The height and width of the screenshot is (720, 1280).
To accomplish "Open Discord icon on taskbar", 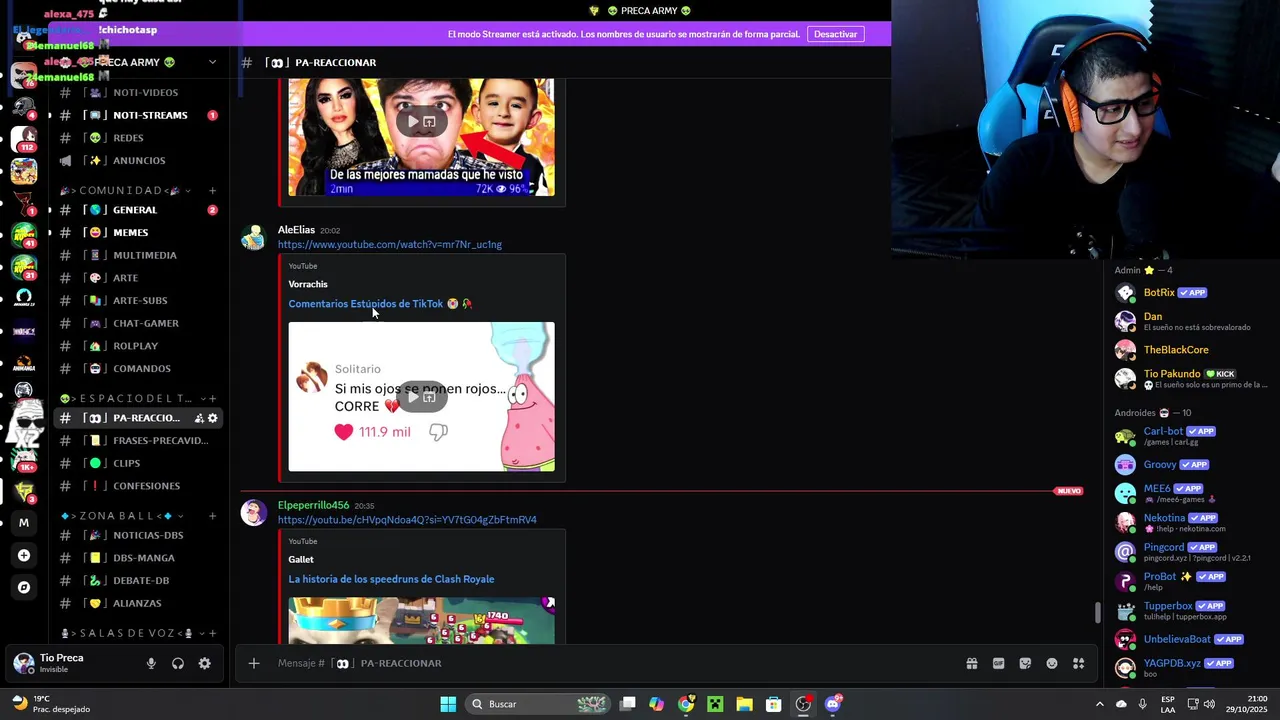I will (x=833, y=704).
